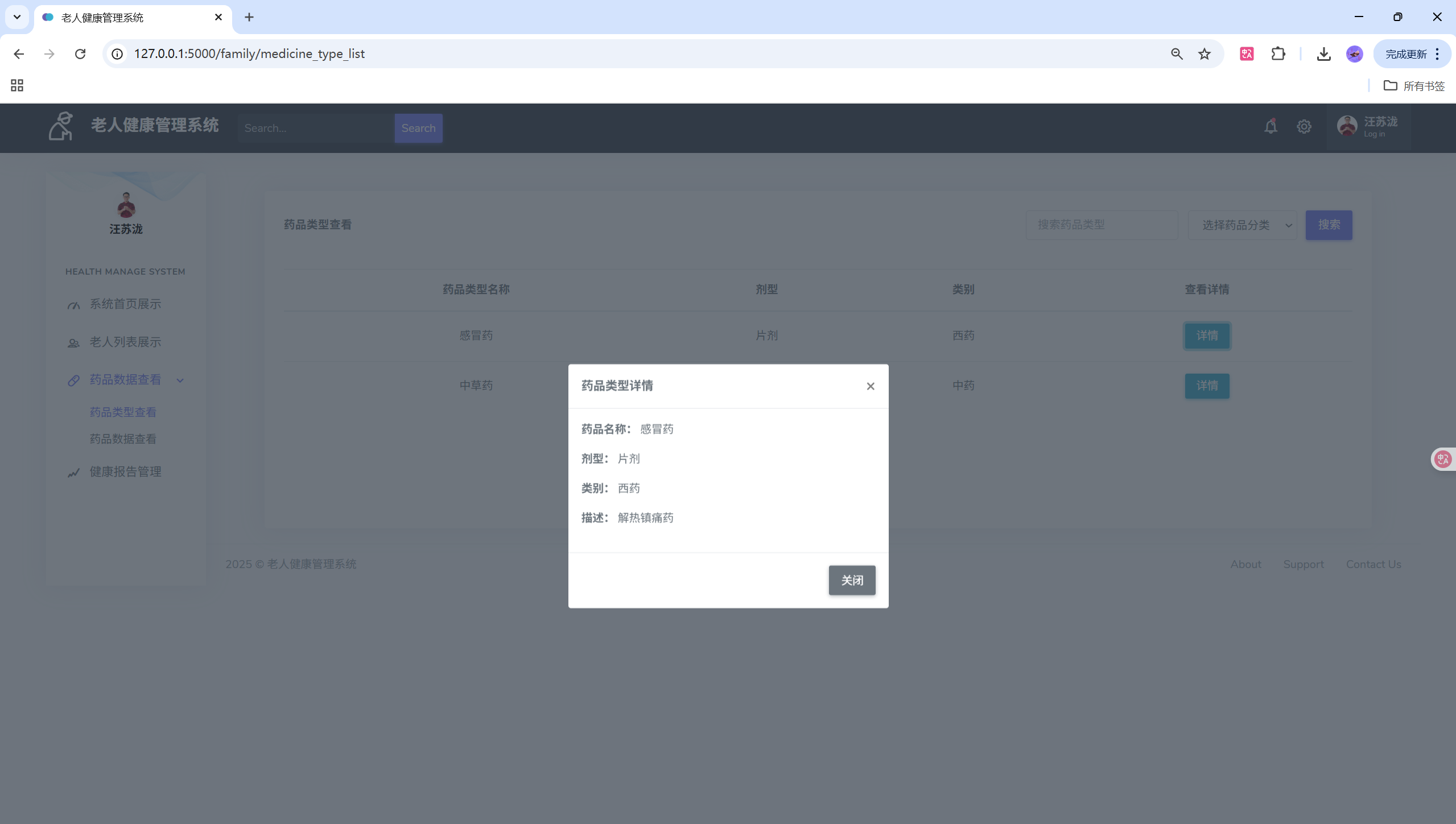Focus the 搜索药品类型 input field
The width and height of the screenshot is (1456, 824).
(1101, 225)
